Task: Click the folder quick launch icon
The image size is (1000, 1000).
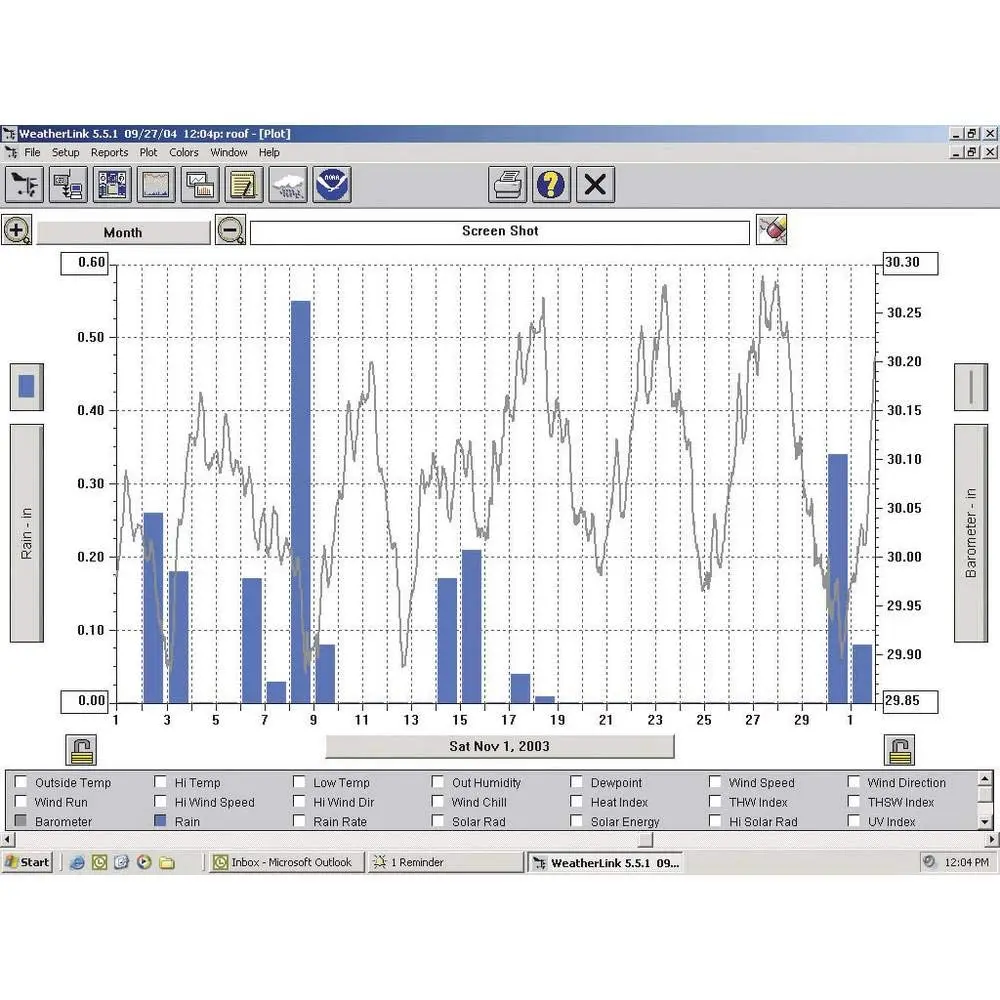Action: pos(167,862)
